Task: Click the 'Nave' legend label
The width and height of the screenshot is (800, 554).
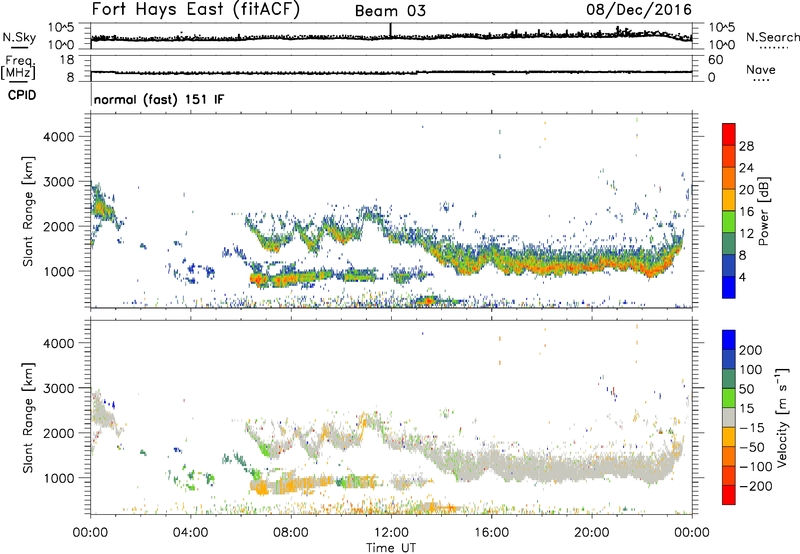Action: (761, 69)
